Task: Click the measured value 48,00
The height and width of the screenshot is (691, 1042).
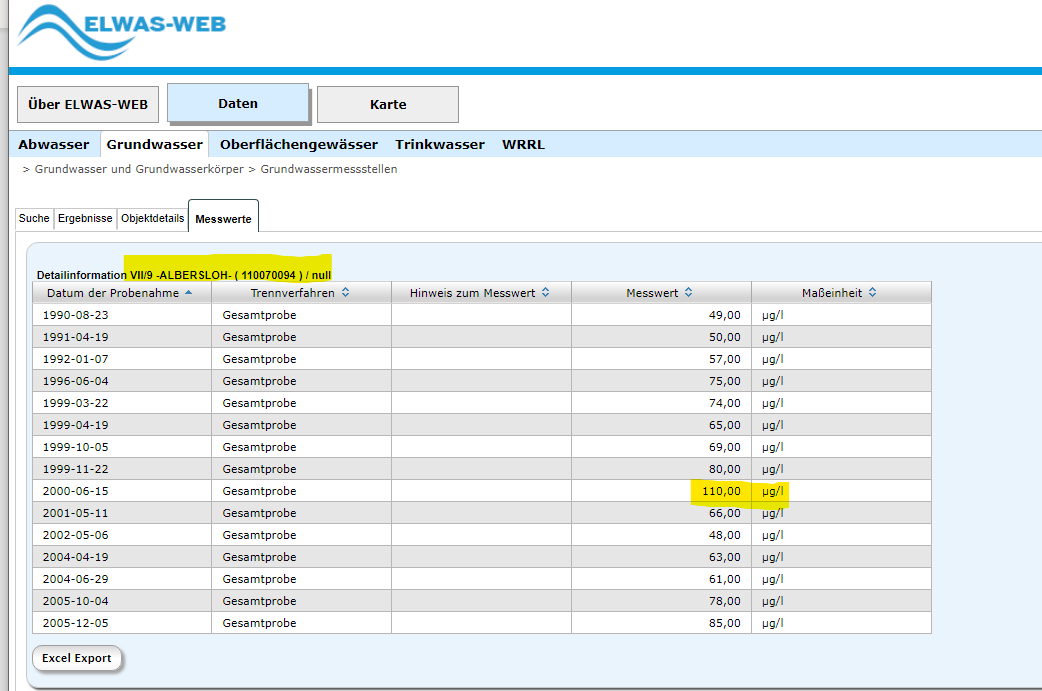Action: [724, 535]
